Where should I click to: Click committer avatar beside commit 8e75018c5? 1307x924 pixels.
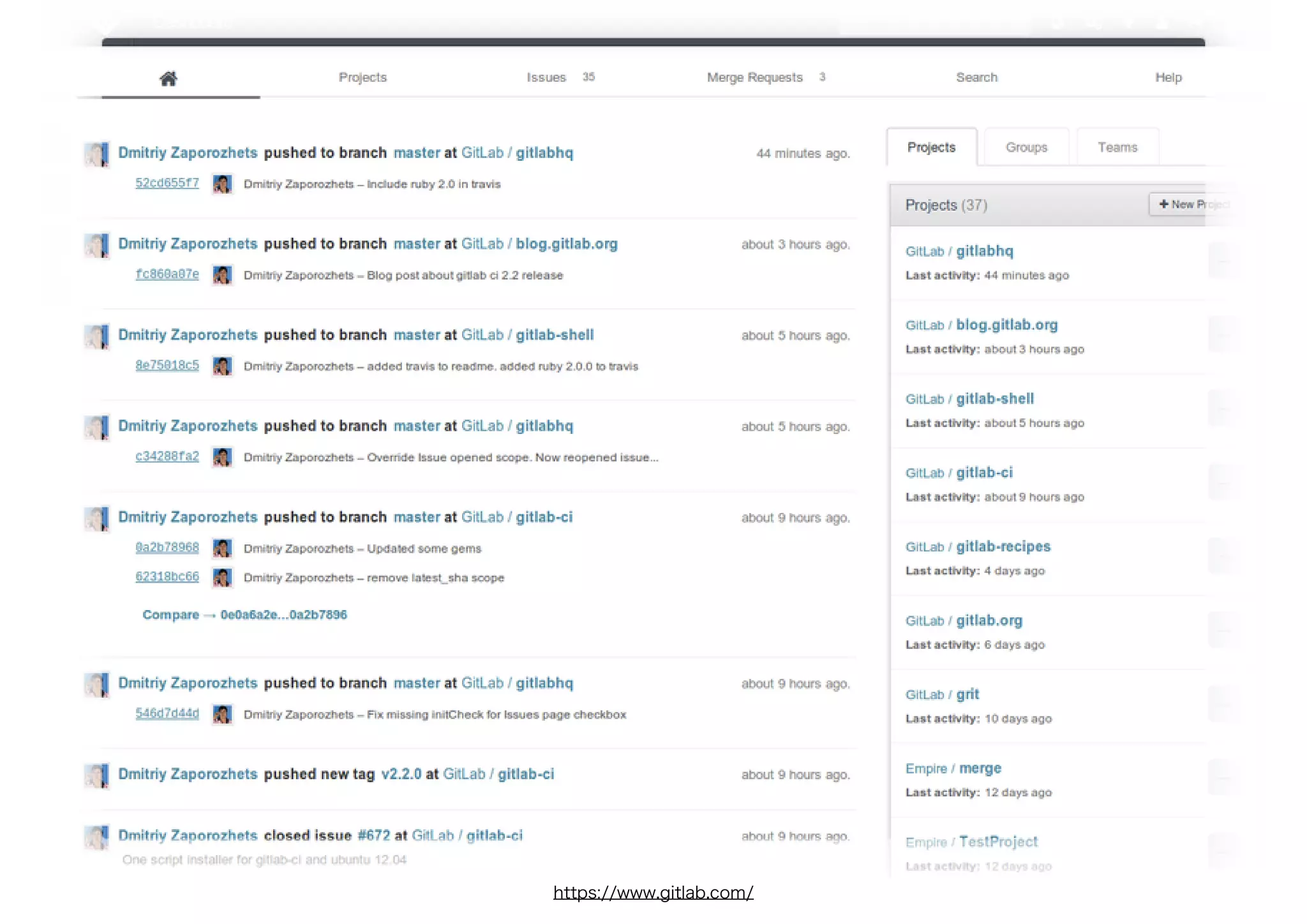tap(222, 366)
